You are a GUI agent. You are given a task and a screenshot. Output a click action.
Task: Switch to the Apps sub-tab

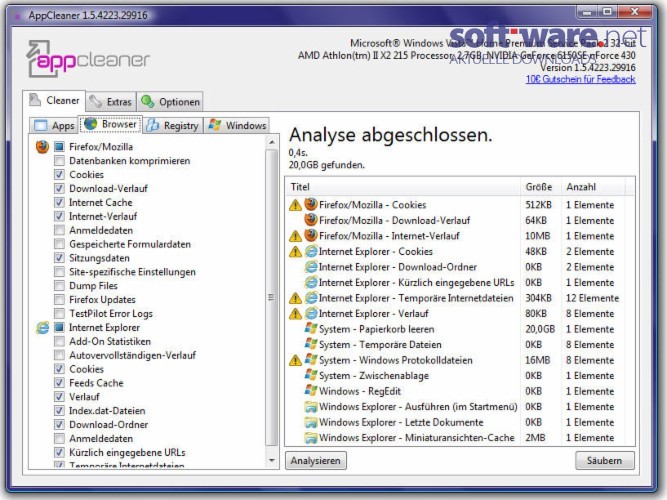(54, 126)
